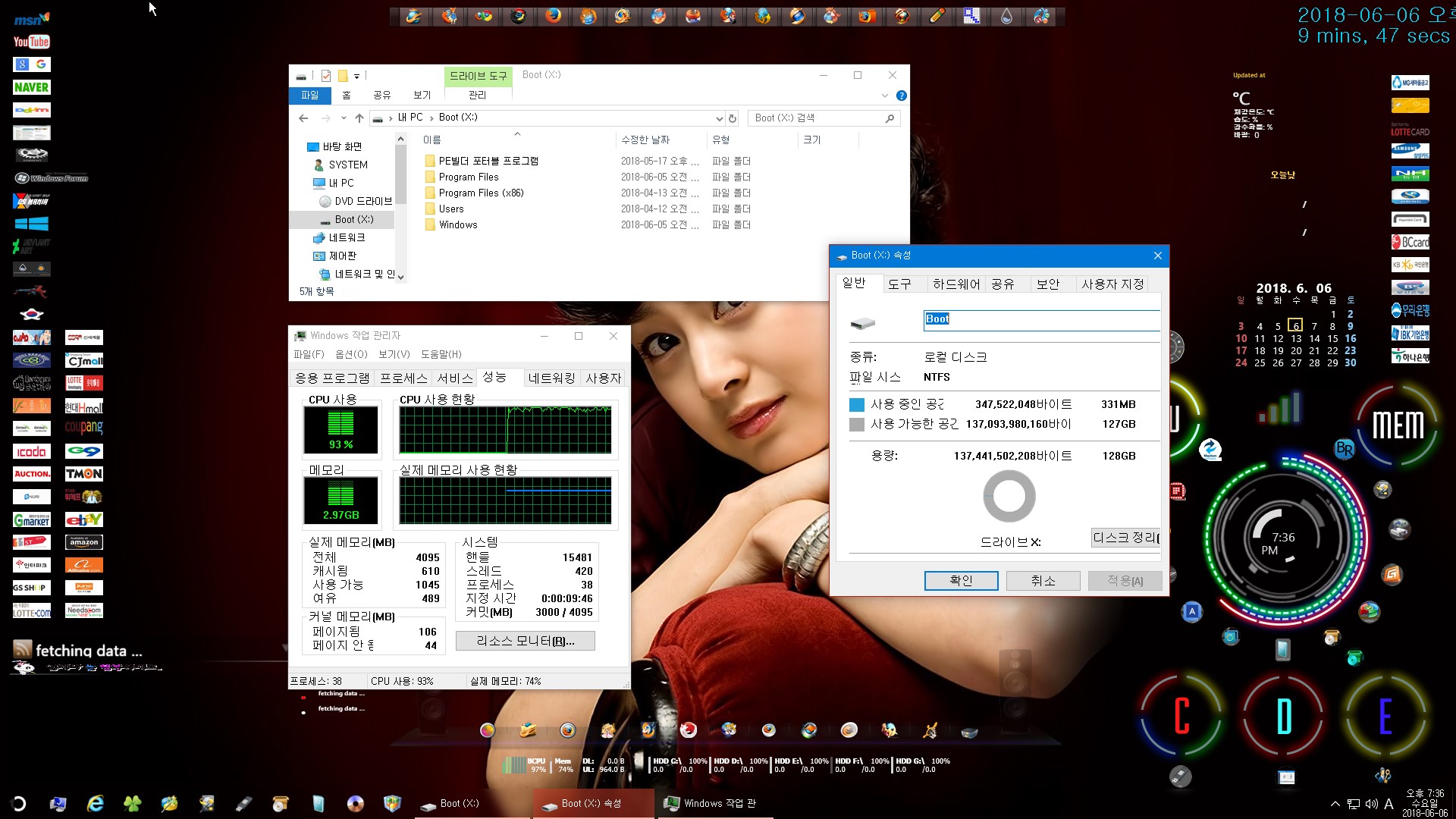This screenshot has width=1456, height=819.
Task: Select the Boot volume name input field
Action: pos(1040,318)
